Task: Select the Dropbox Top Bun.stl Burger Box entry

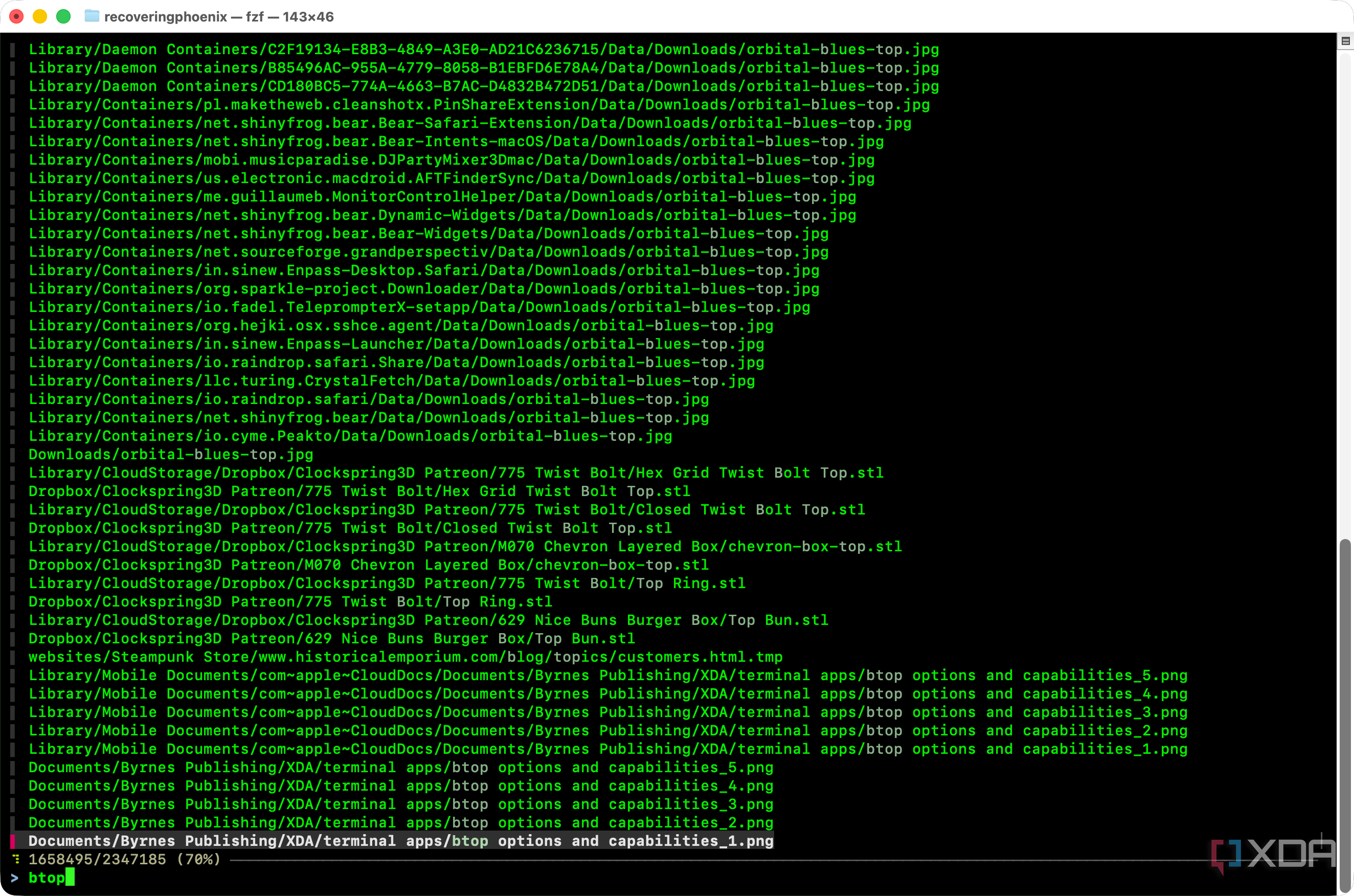Action: tap(331, 638)
